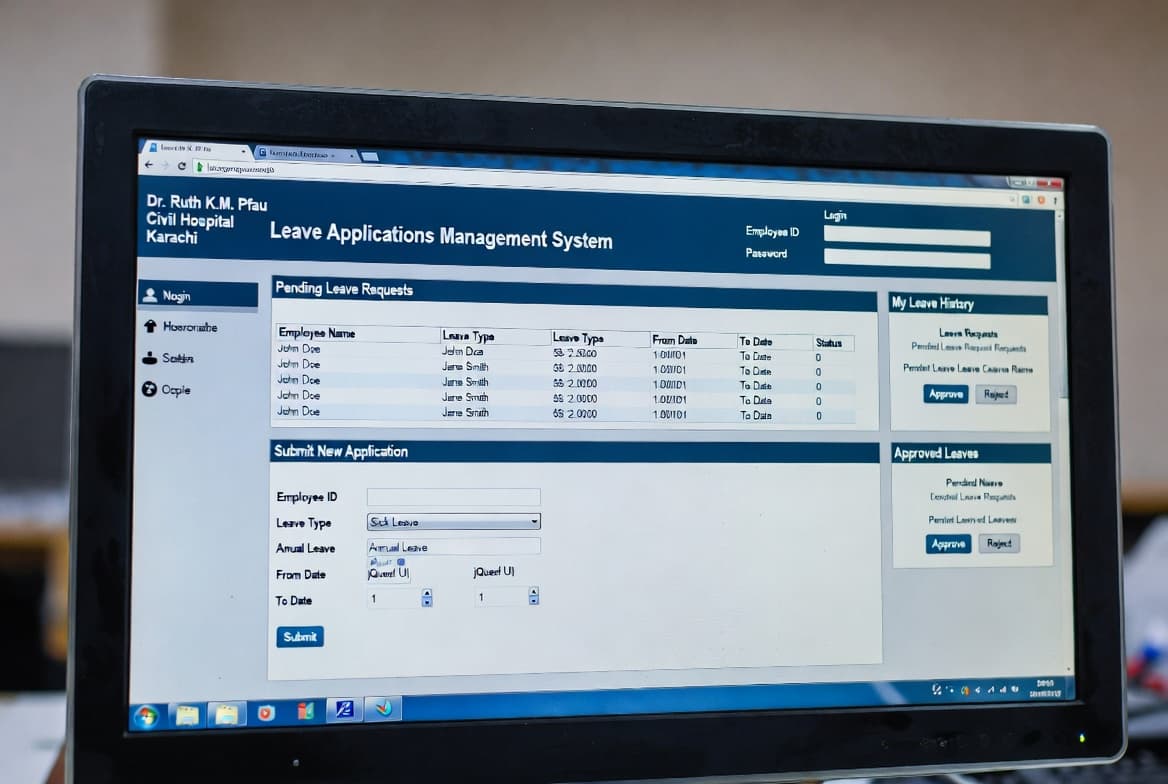The image size is (1168, 784).
Task: Click the From Date column header
Action: (x=675, y=340)
